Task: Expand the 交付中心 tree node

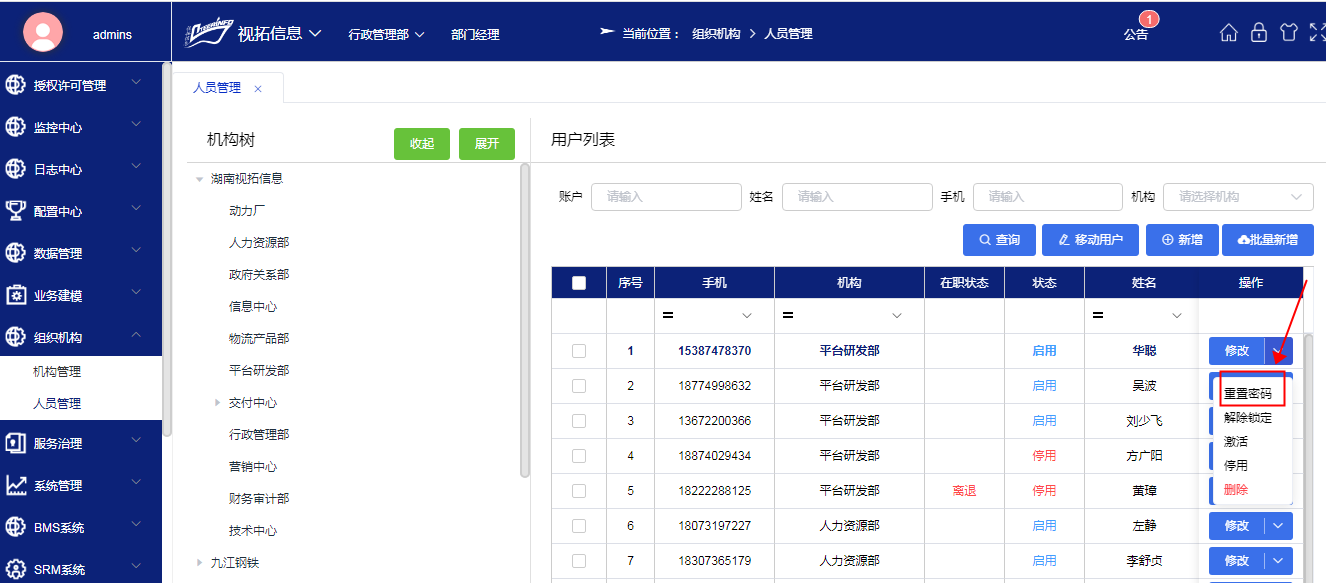Action: [217, 403]
